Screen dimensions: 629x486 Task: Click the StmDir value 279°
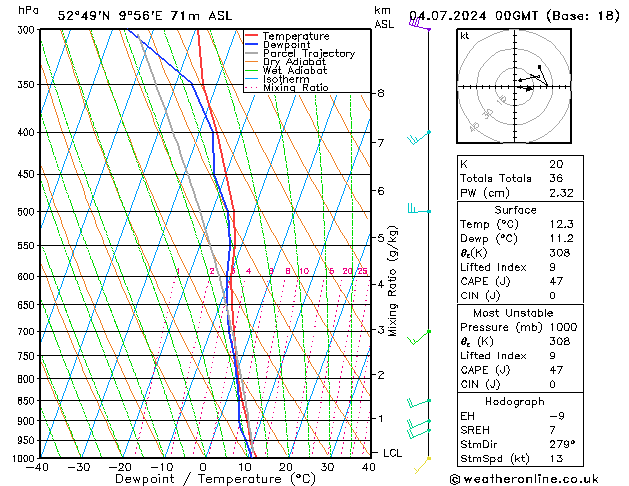tap(562, 444)
